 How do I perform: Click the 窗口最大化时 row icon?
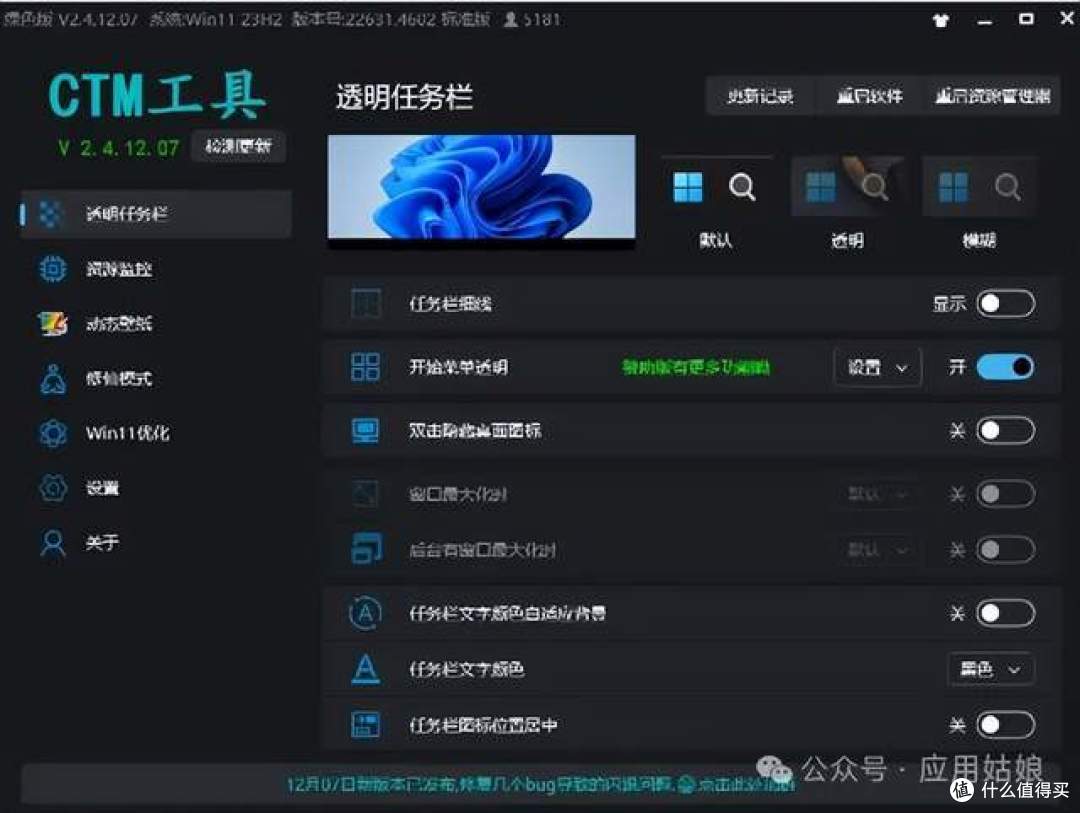[365, 493]
